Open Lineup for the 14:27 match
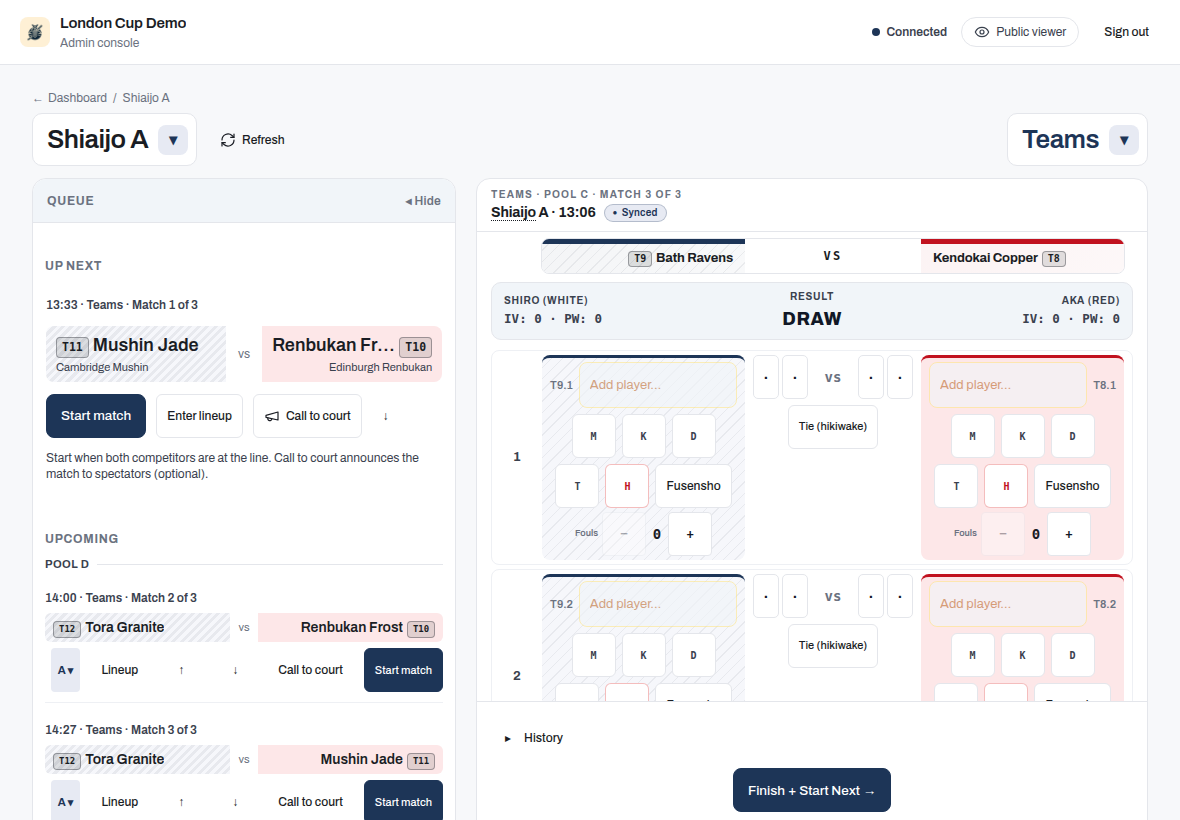Screen dimensions: 1180x820 click(x=120, y=802)
